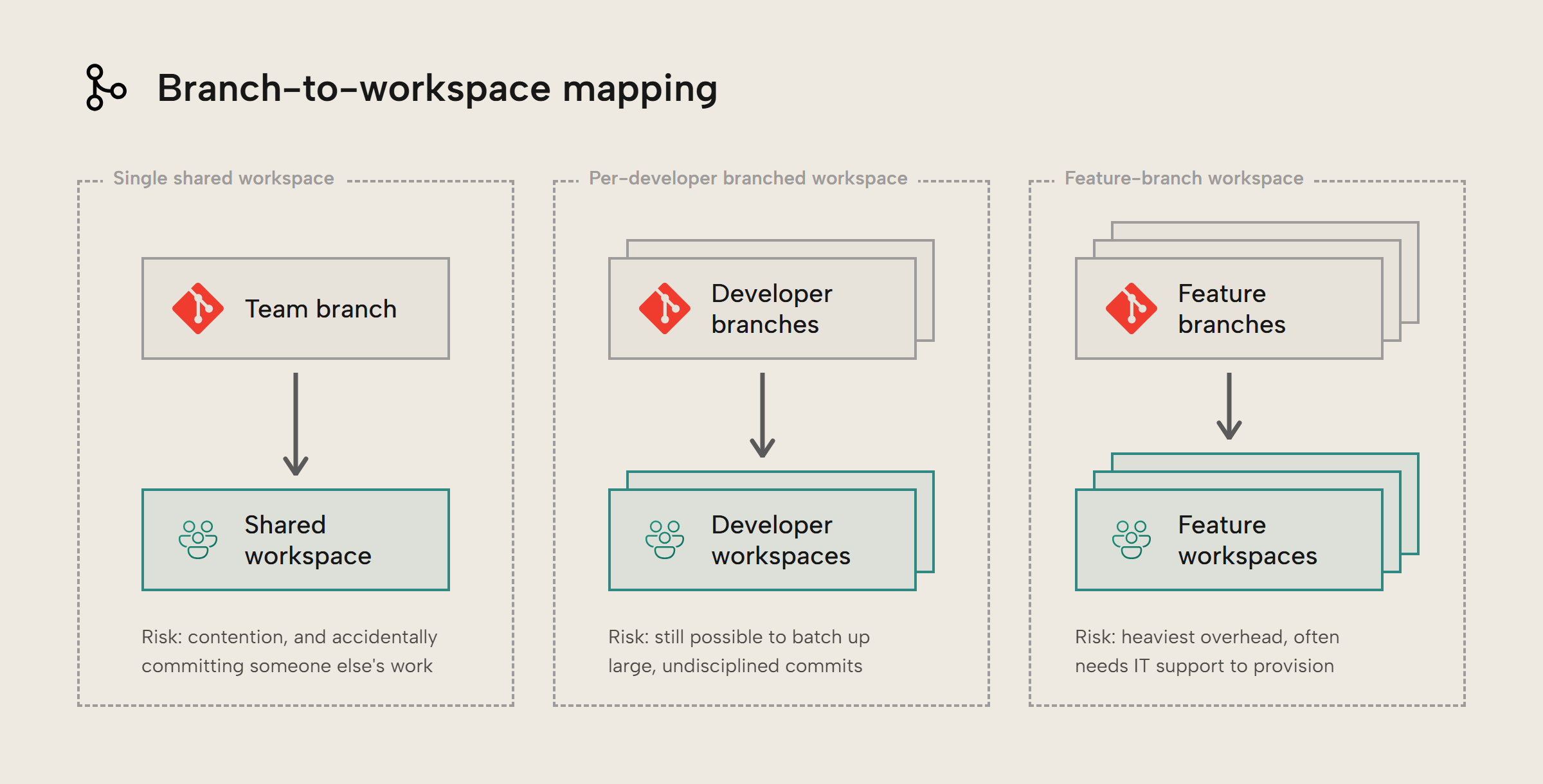
Task: Click the "Single shared workspace" heading
Action: [x=224, y=178]
